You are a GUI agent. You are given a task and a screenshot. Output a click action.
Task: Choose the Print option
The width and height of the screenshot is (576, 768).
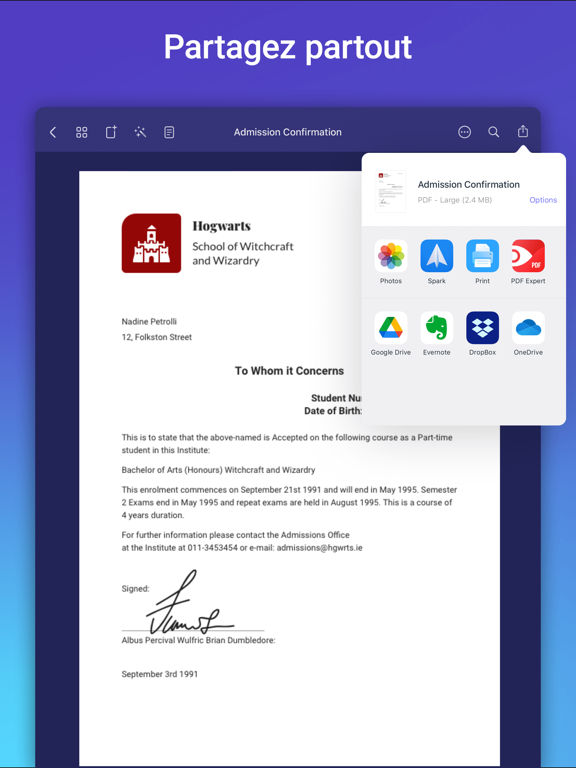(482, 262)
